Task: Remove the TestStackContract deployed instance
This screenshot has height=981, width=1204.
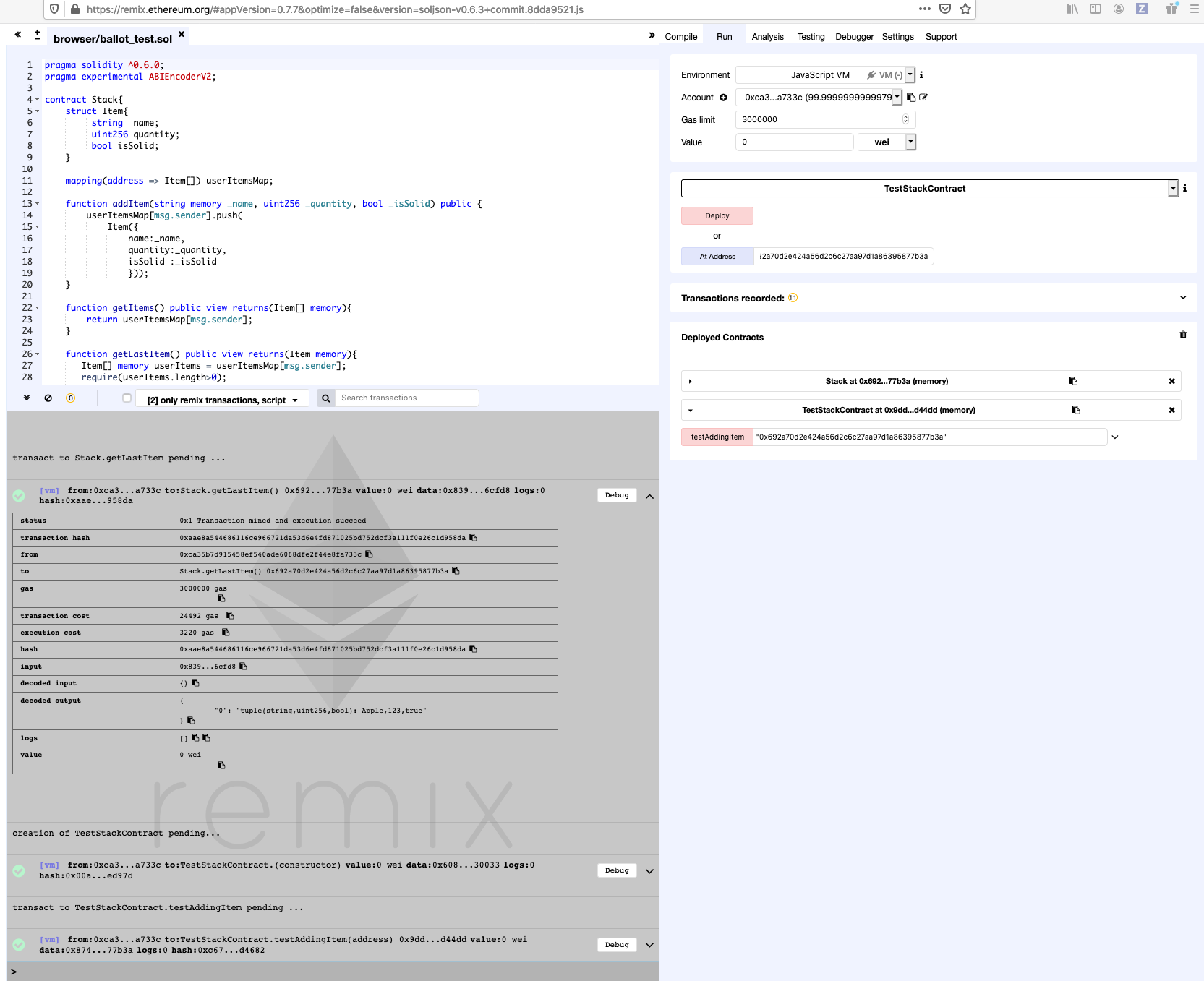Action: (1172, 411)
